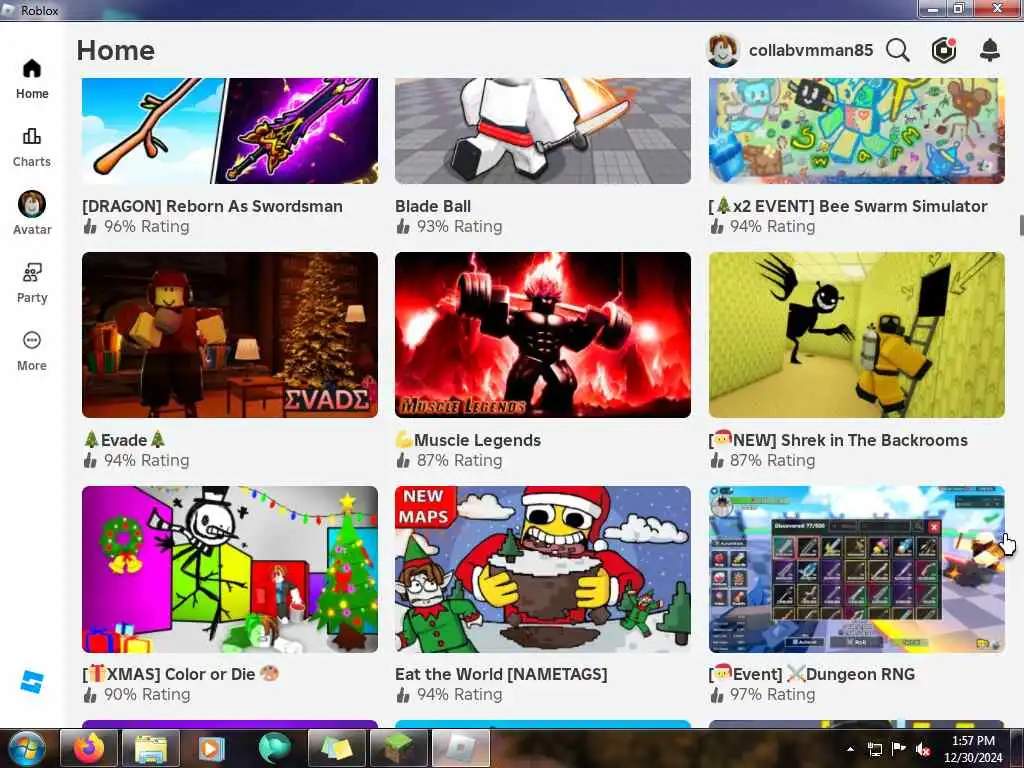Click the Roblox Studio icon in sidebar
The image size is (1024, 768).
(x=31, y=682)
